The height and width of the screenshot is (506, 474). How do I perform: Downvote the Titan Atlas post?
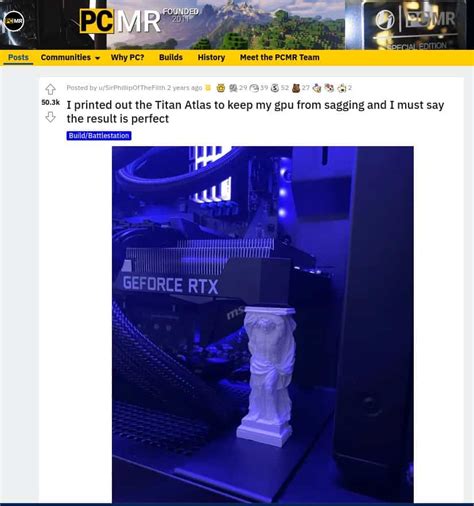pyautogui.click(x=50, y=117)
